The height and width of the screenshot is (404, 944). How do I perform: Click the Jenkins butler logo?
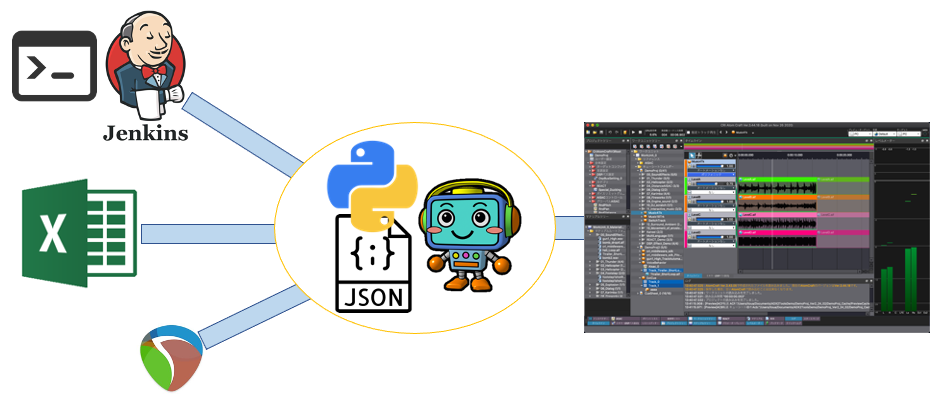coord(145,65)
